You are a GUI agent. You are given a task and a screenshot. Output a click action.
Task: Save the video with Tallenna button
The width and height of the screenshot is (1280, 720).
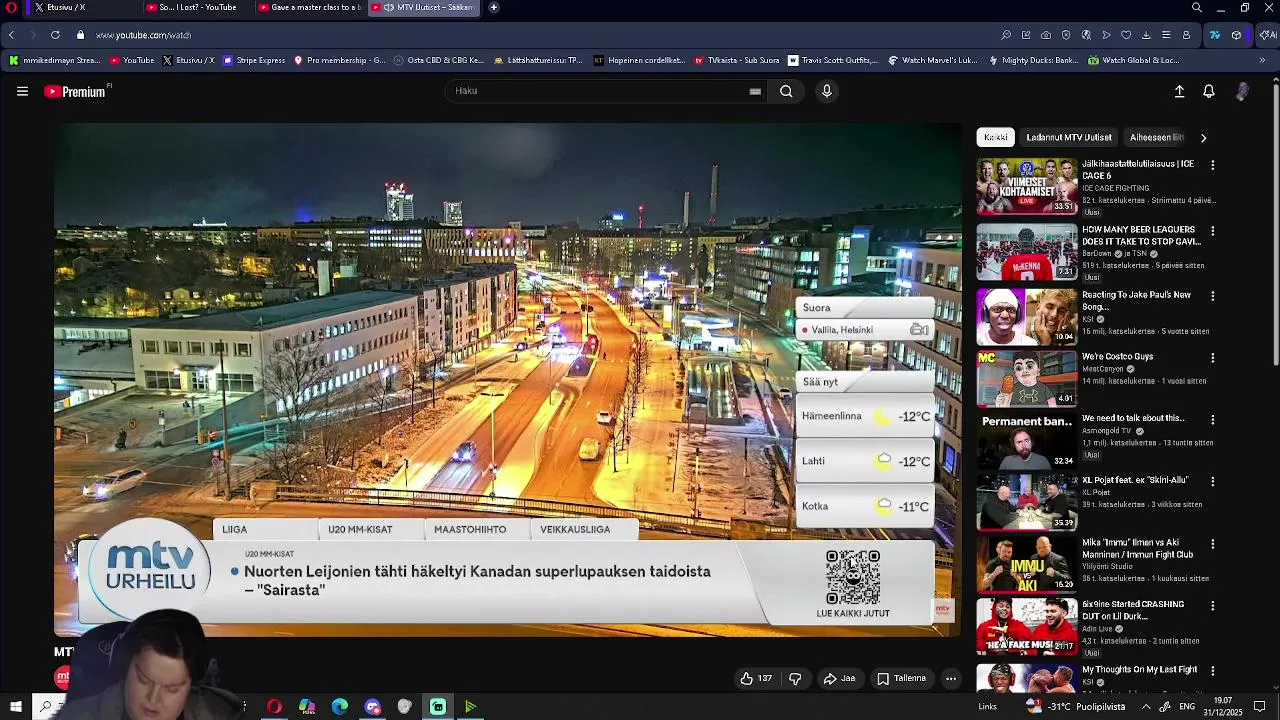coord(901,678)
